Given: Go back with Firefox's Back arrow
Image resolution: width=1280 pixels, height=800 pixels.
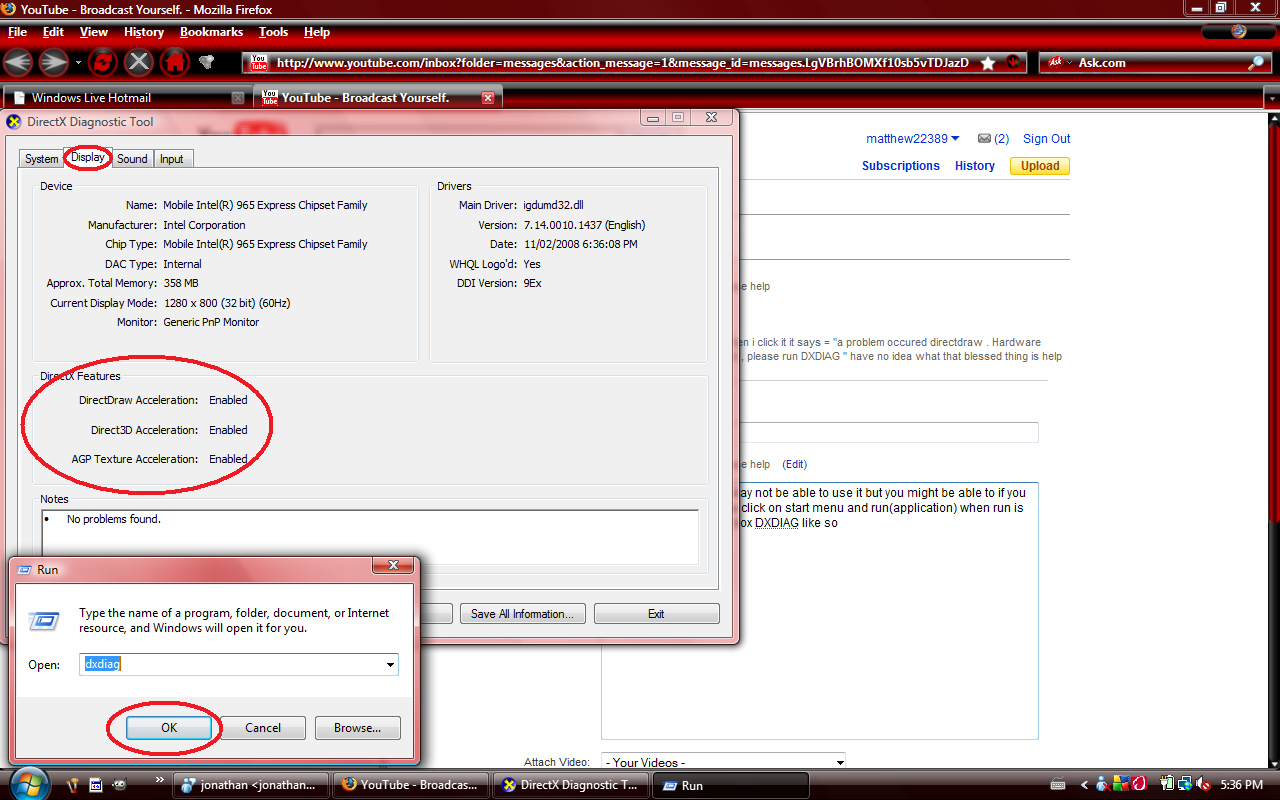Looking at the screenshot, I should [19, 62].
